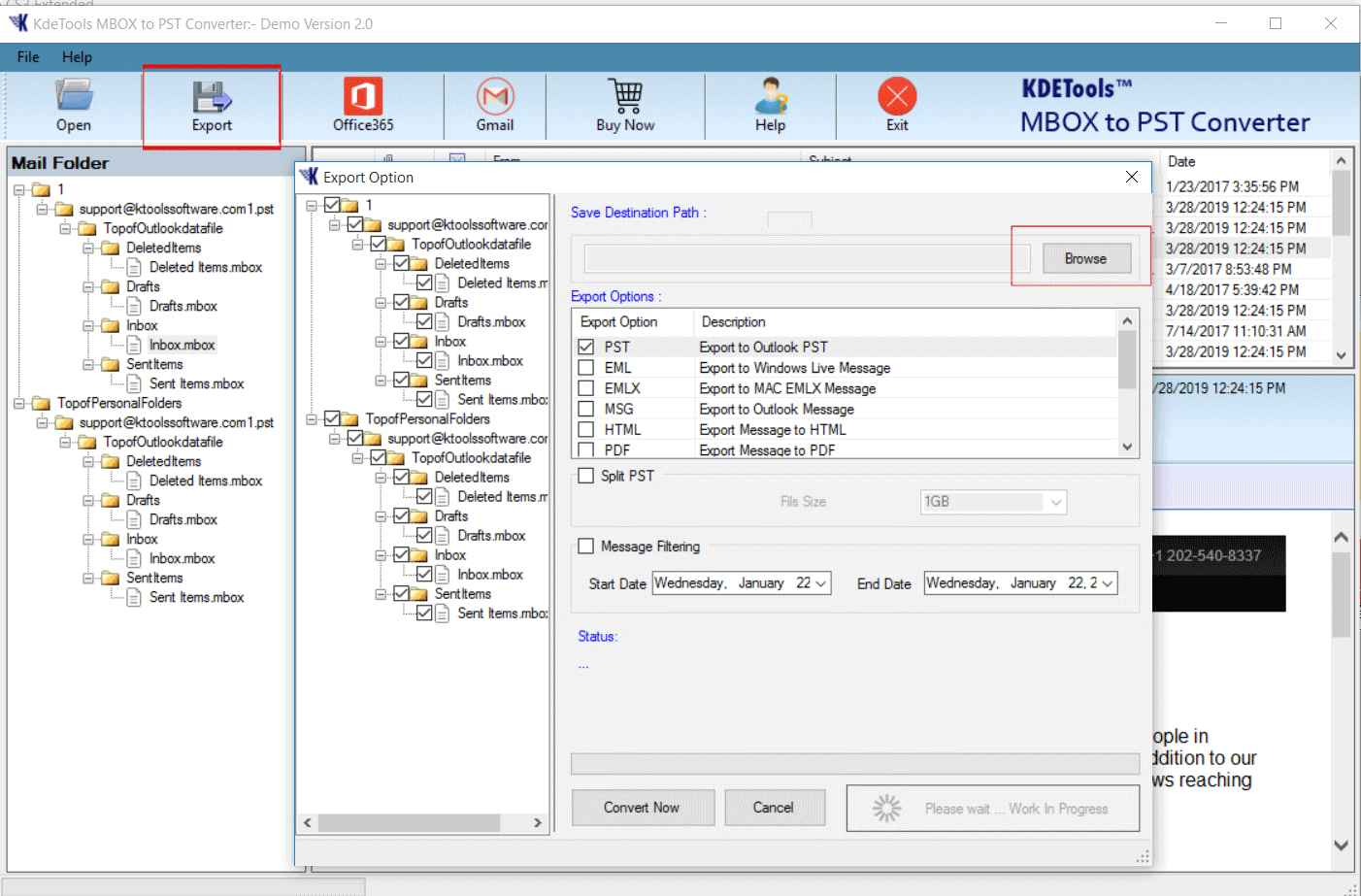Collapse TopofPersonalFolders node in Mail Folder
The image size is (1361, 896).
pyautogui.click(x=18, y=403)
